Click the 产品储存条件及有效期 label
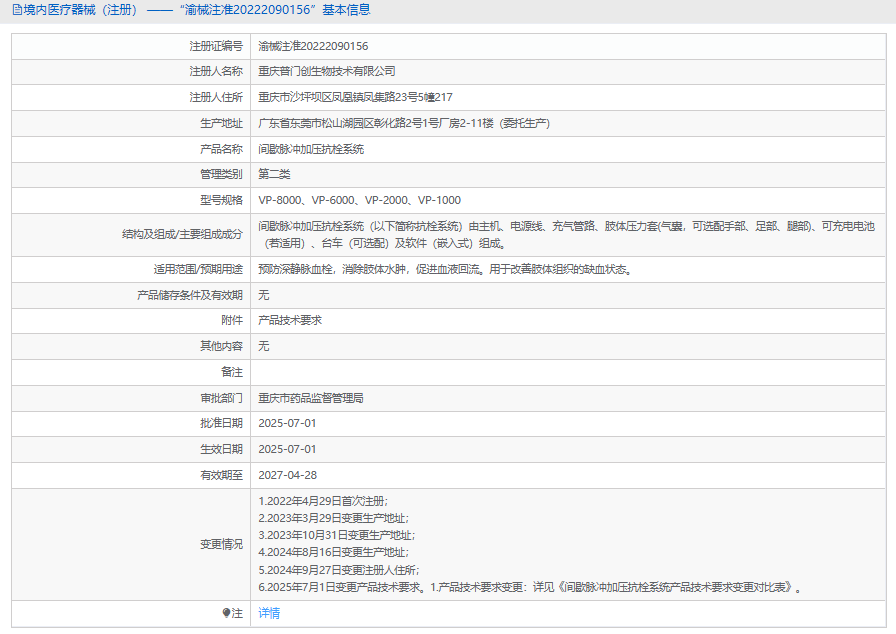Viewport: 896px width, 634px height. tap(190, 295)
